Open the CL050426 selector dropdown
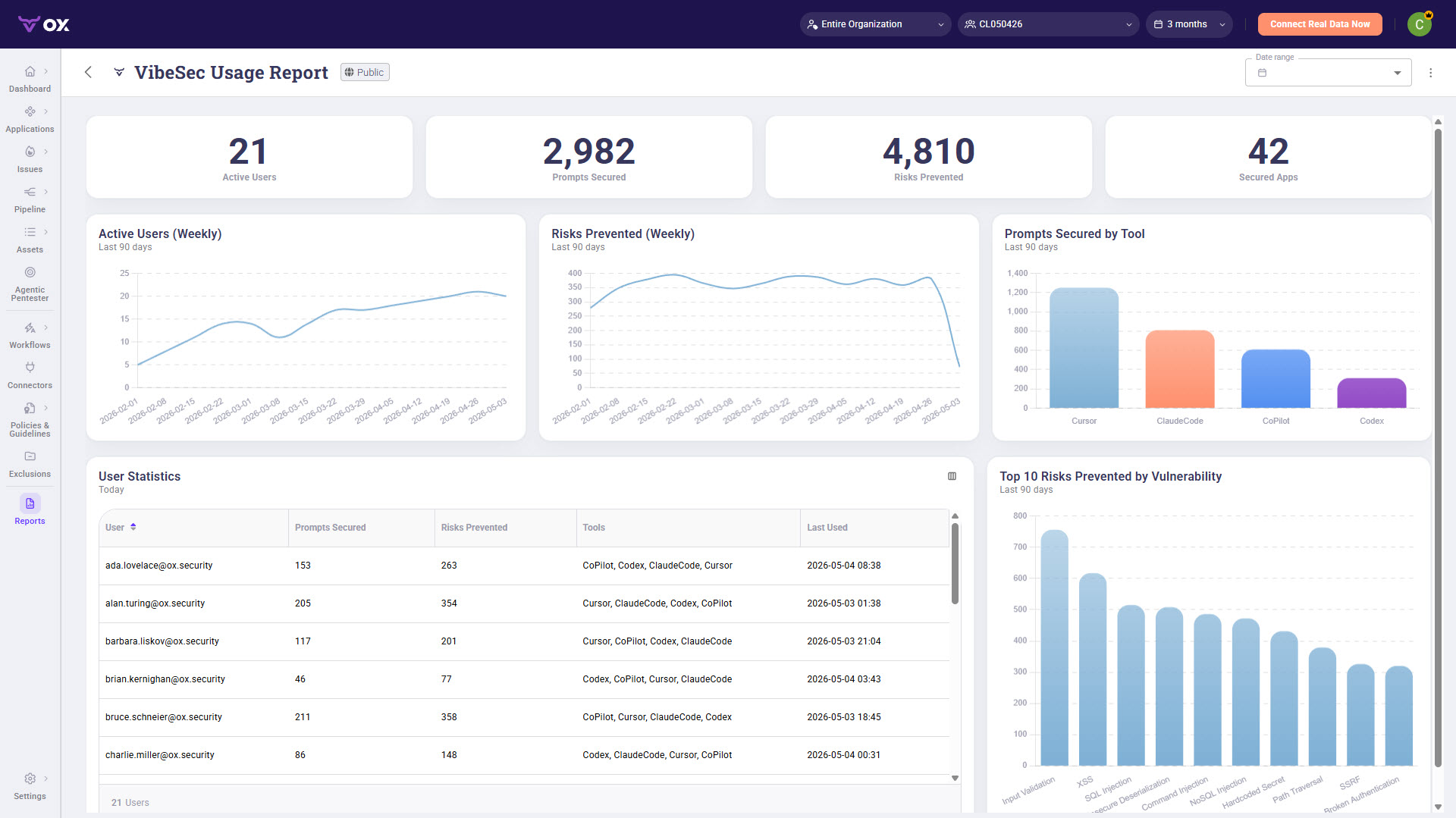This screenshot has height=818, width=1456. pyautogui.click(x=1048, y=24)
